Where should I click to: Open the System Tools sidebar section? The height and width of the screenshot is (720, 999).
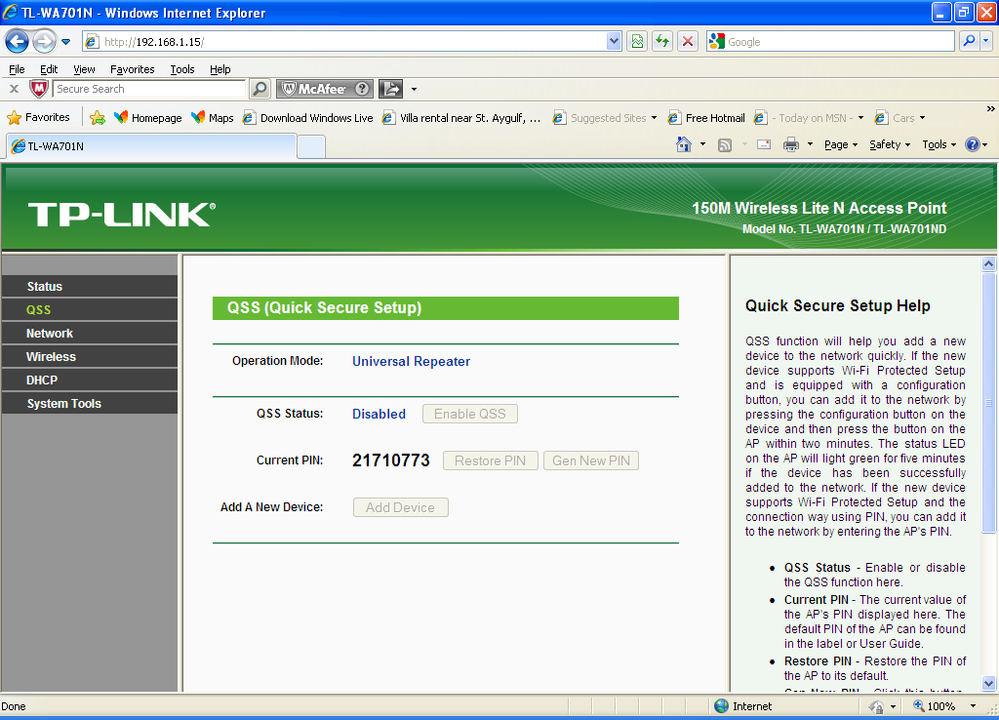pyautogui.click(x=90, y=403)
